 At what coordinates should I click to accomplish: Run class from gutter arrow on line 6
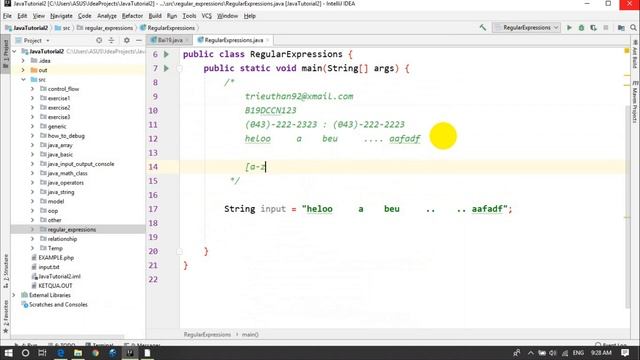click(166, 54)
